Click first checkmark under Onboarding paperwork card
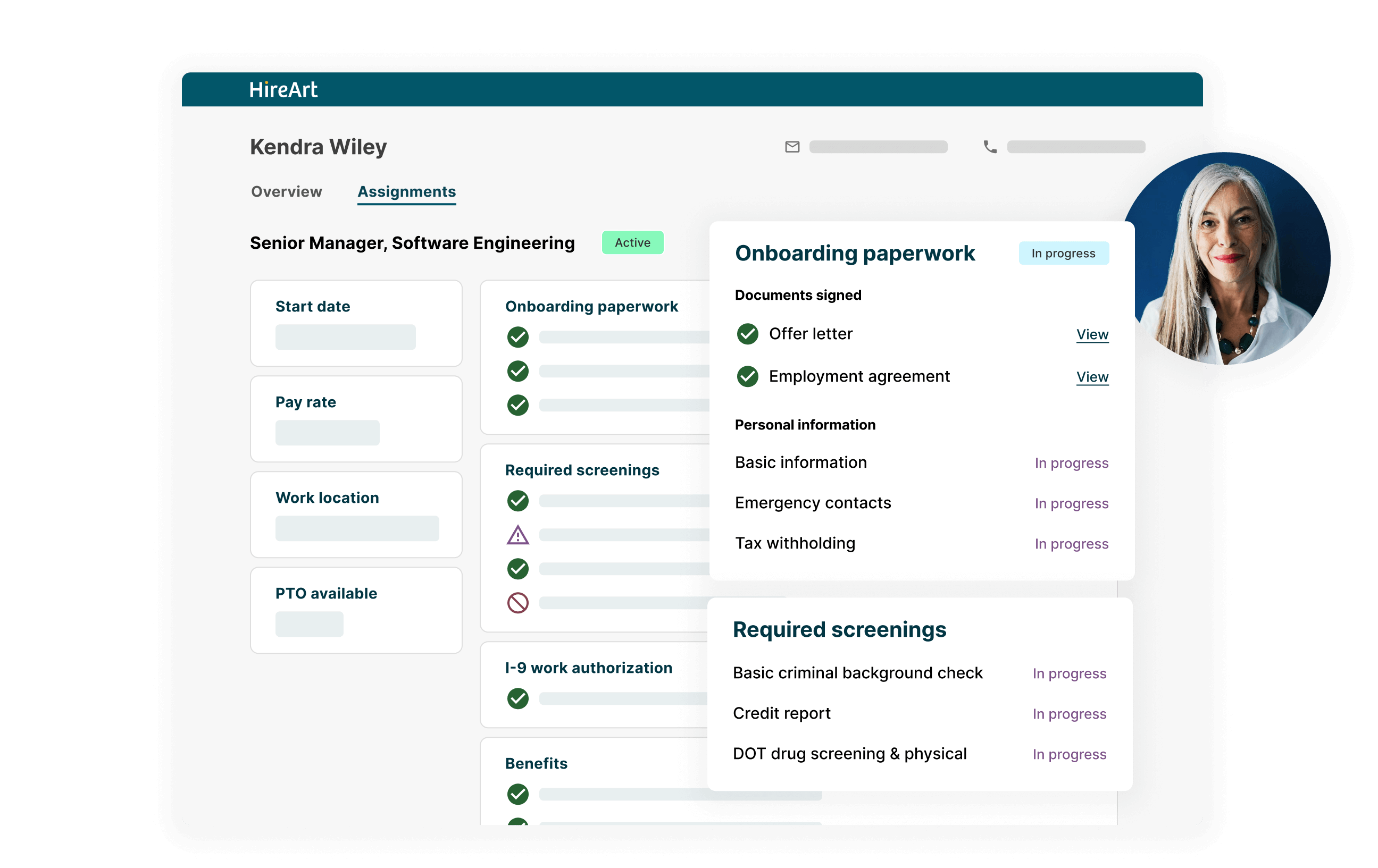Image resolution: width=1378 pixels, height=868 pixels. point(517,338)
